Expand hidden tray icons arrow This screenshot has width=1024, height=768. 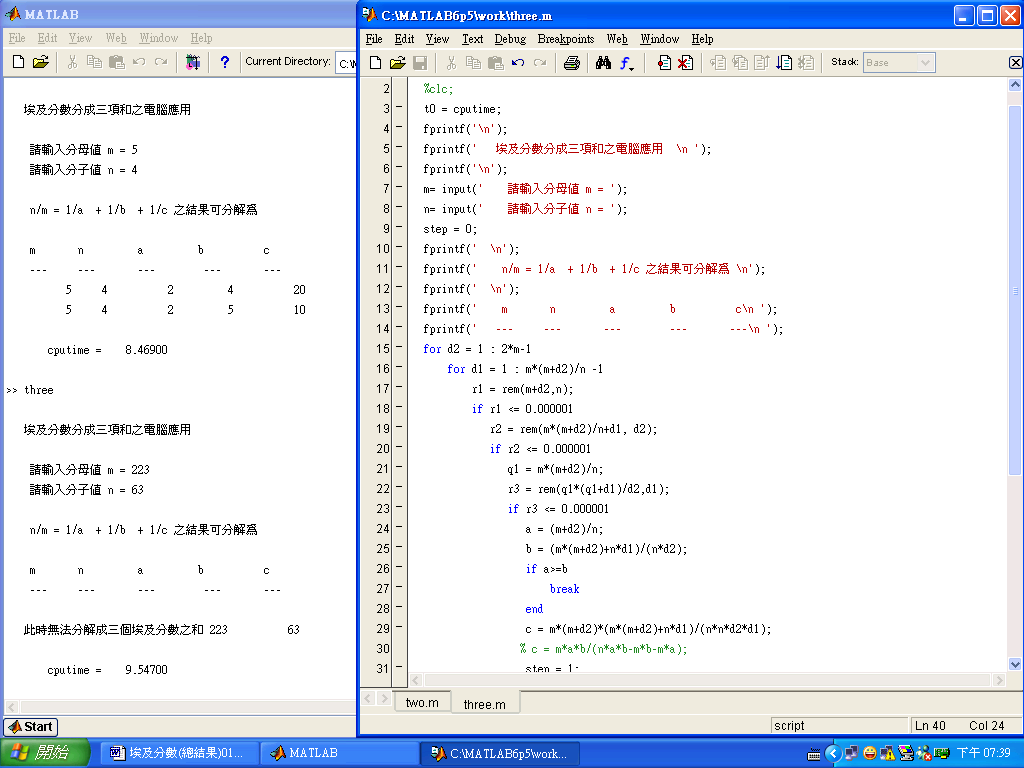[x=832, y=754]
